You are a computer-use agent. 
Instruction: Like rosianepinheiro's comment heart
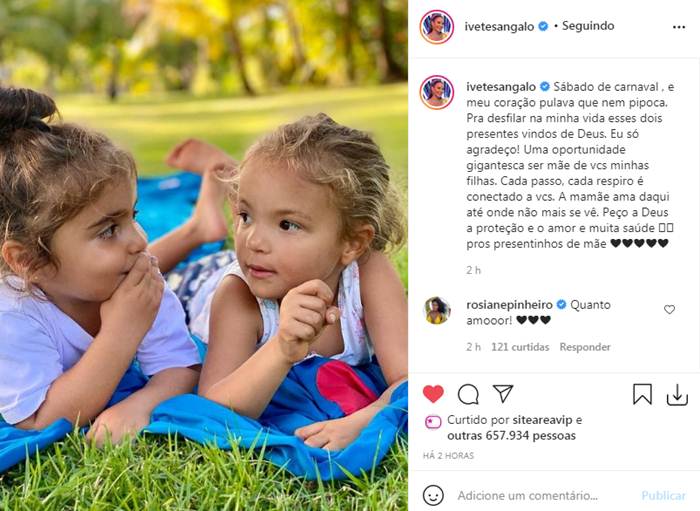[669, 309]
